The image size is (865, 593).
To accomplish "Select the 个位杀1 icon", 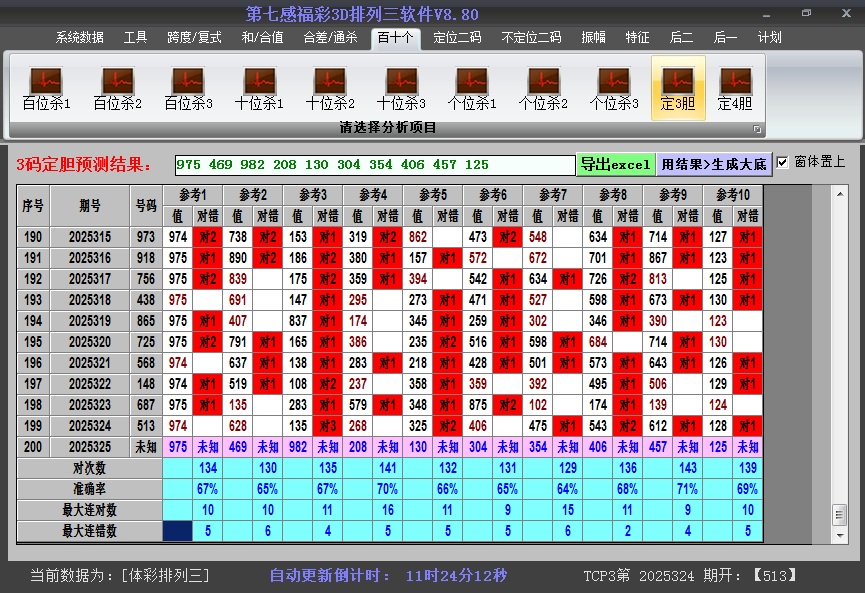I will pyautogui.click(x=472, y=88).
